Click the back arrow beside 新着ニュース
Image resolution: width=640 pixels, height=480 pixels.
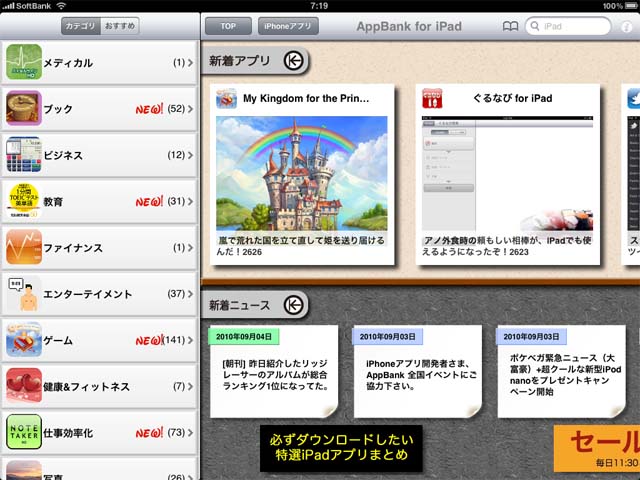click(293, 305)
